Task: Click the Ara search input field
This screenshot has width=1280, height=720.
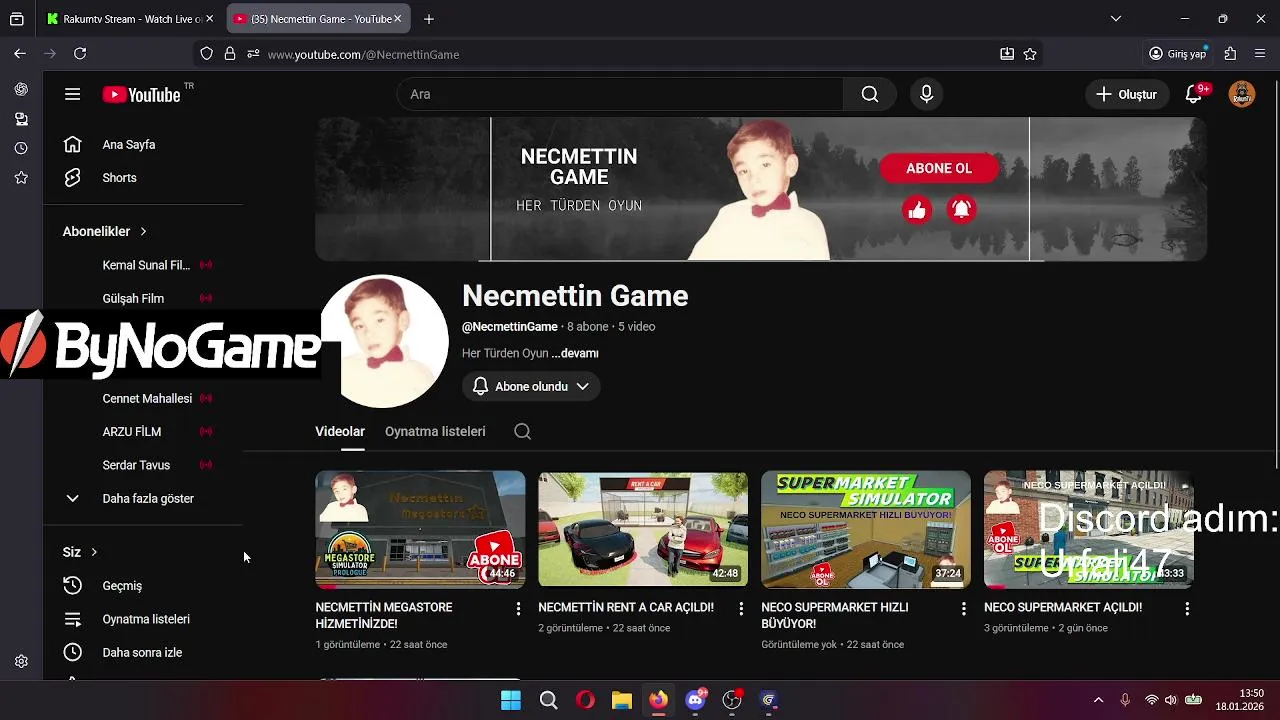Action: [x=620, y=94]
